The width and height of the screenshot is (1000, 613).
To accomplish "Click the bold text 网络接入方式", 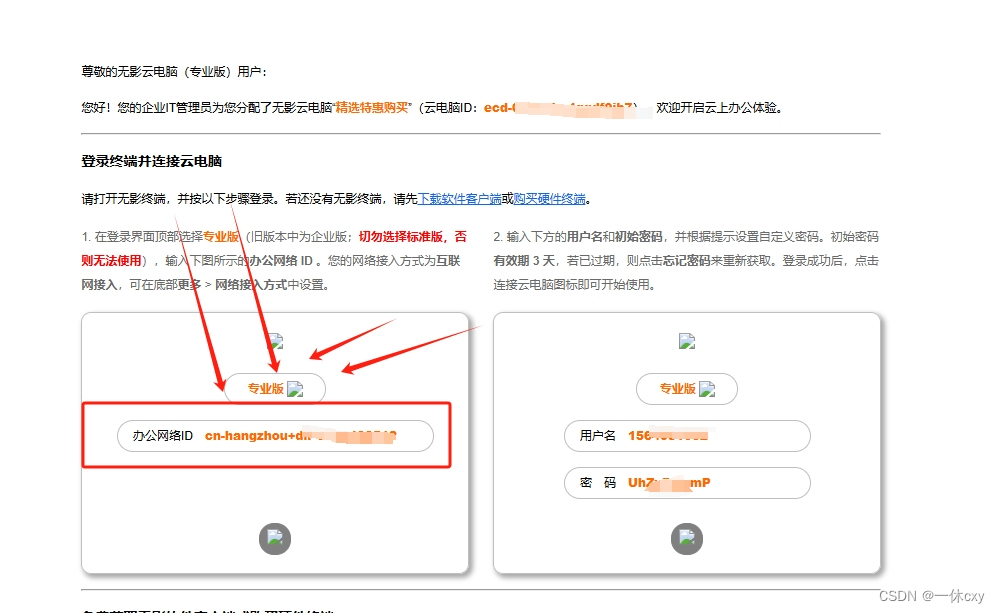I will 251,285.
